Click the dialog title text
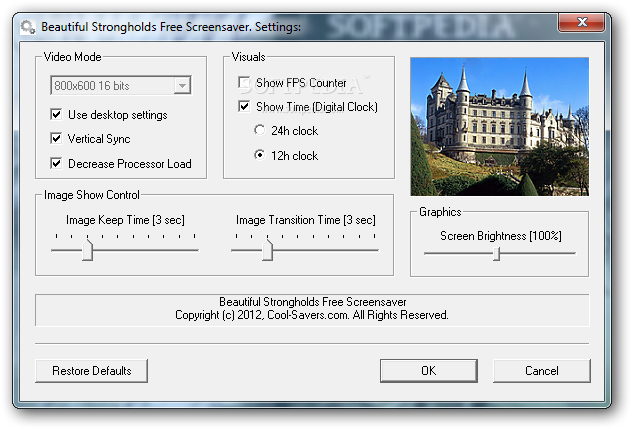 click(x=171, y=27)
